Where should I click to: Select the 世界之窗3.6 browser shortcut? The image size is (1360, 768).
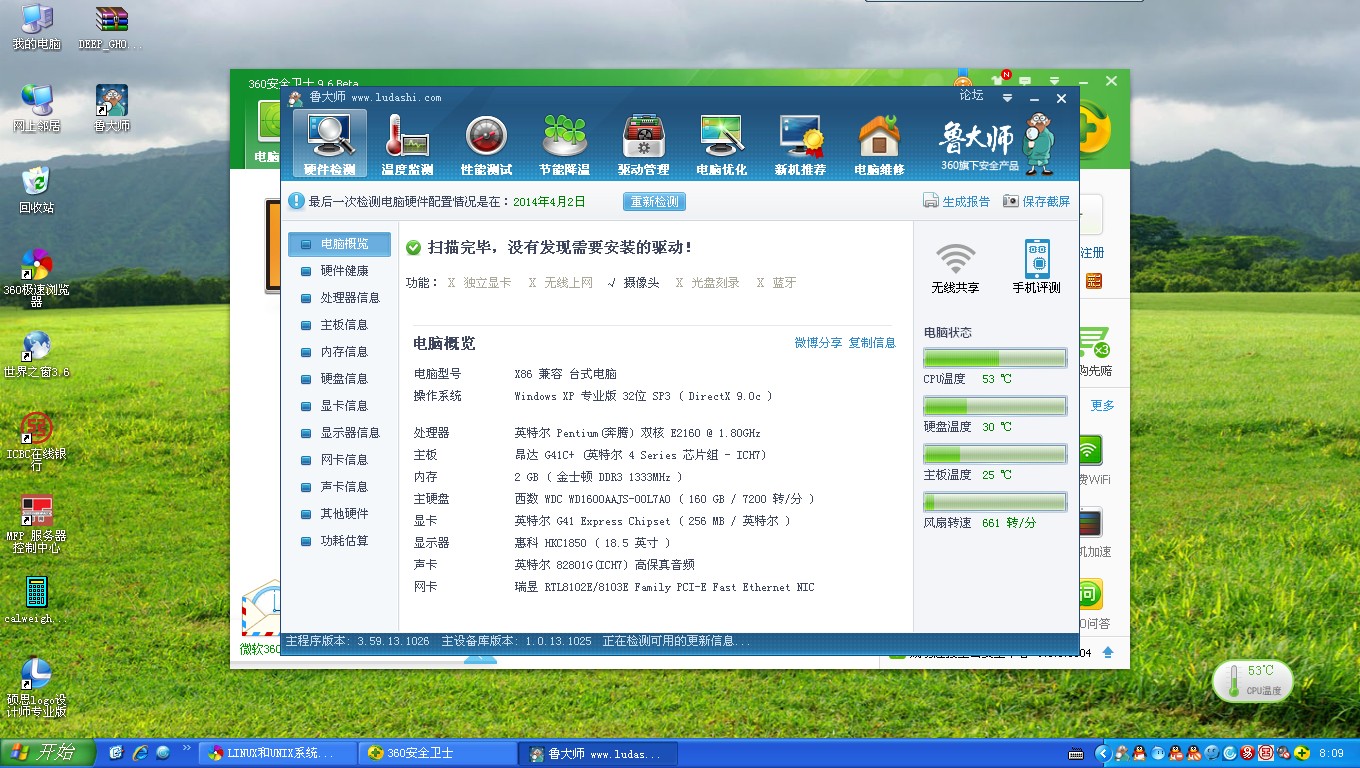click(x=37, y=354)
